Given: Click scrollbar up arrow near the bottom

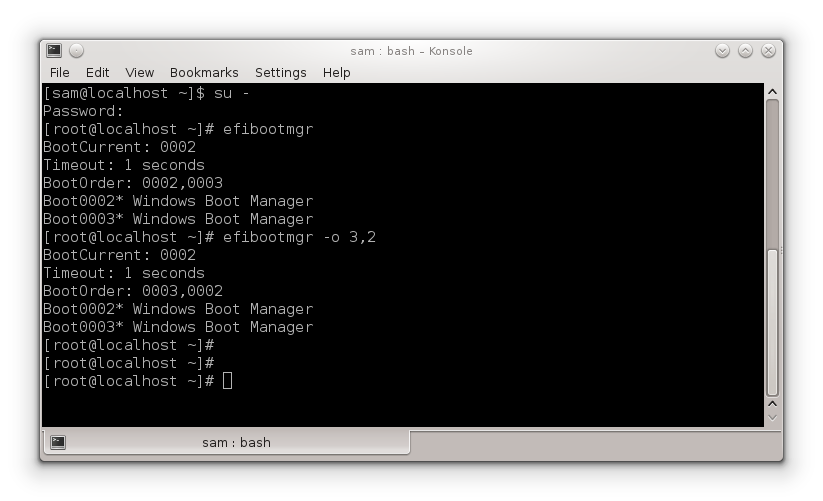Looking at the screenshot, I should [772, 404].
